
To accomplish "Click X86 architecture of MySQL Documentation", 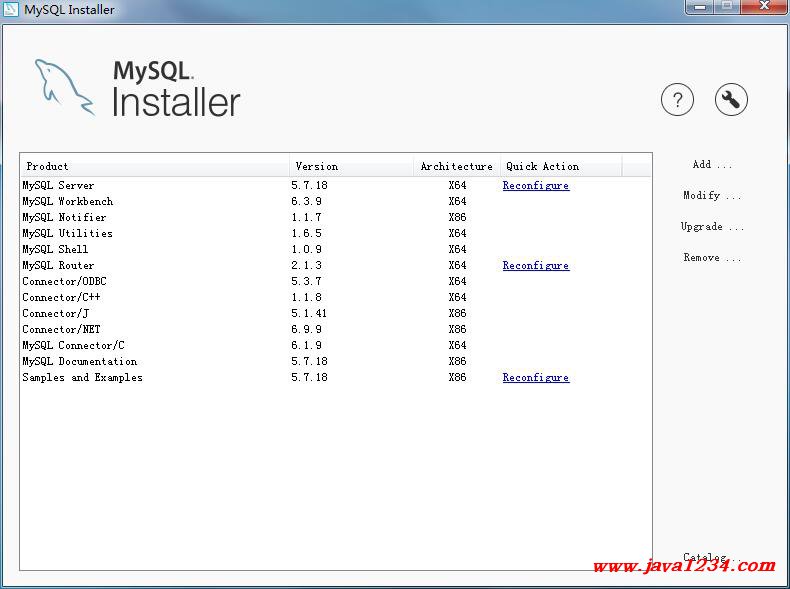I will [457, 361].
